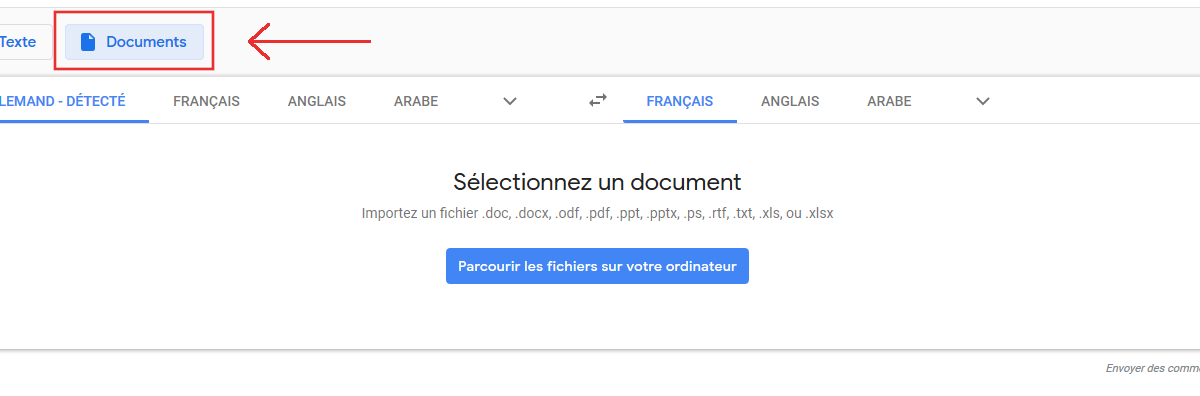Open the Envoyer des commentaires link
This screenshot has height=396, width=1200.
click(x=1152, y=368)
